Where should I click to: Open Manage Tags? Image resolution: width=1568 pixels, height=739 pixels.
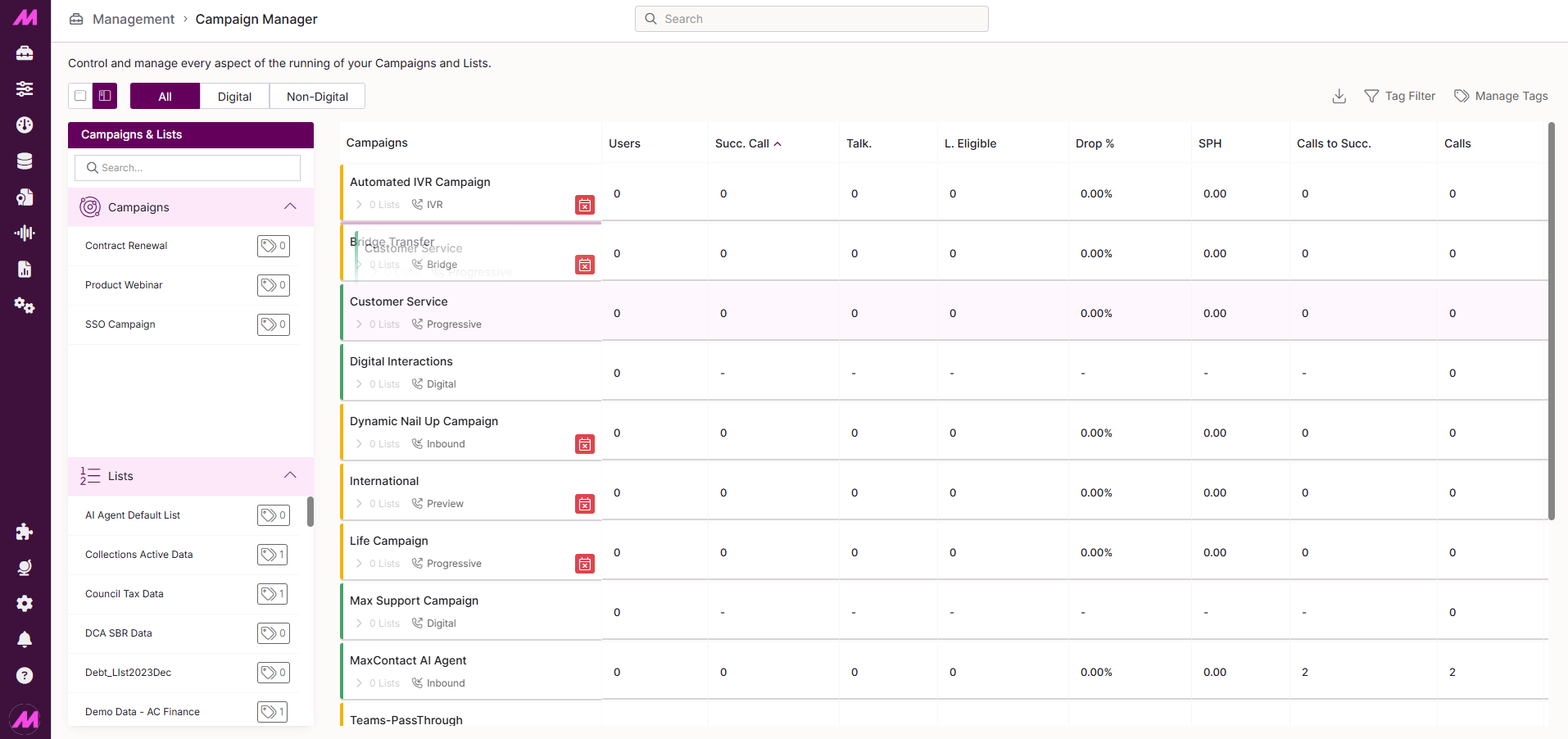tap(1501, 97)
